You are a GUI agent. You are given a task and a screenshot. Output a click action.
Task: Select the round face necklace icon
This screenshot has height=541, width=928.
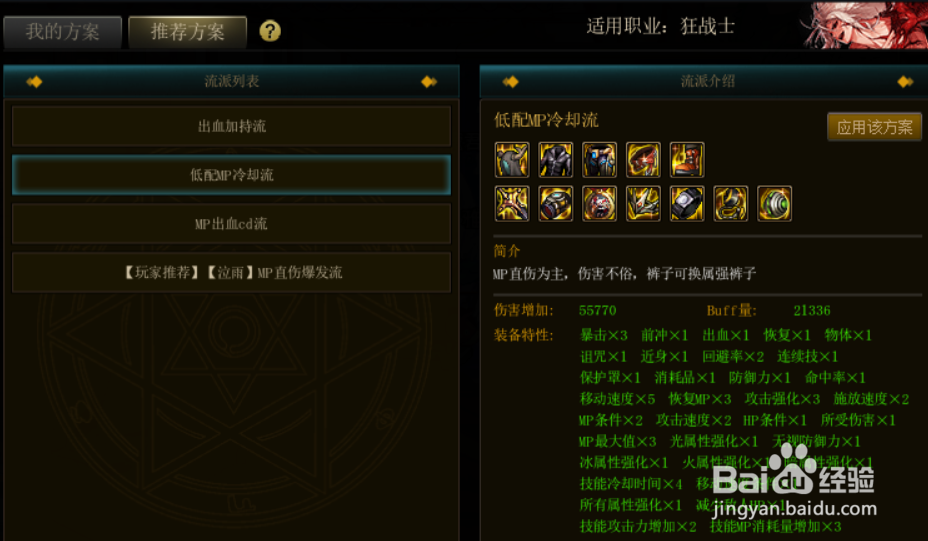(x=600, y=204)
